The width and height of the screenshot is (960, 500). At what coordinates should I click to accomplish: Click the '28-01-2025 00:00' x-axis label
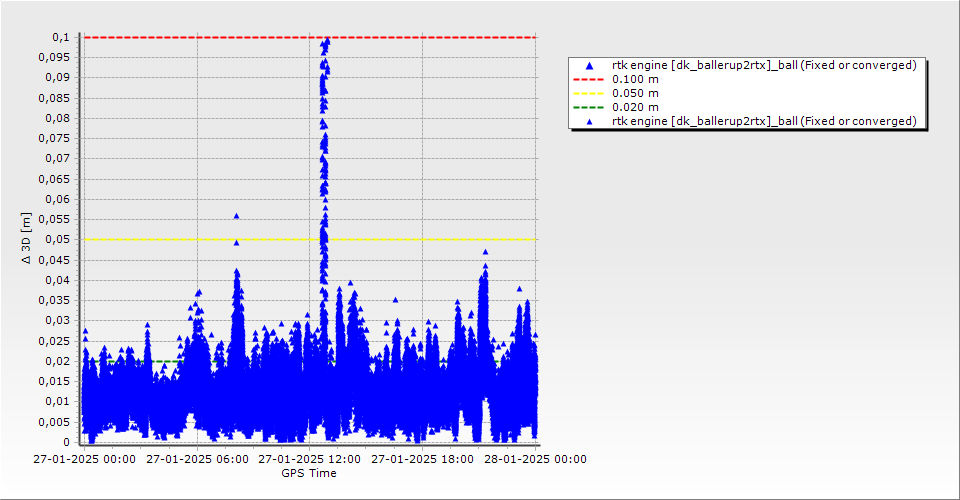coord(535,459)
